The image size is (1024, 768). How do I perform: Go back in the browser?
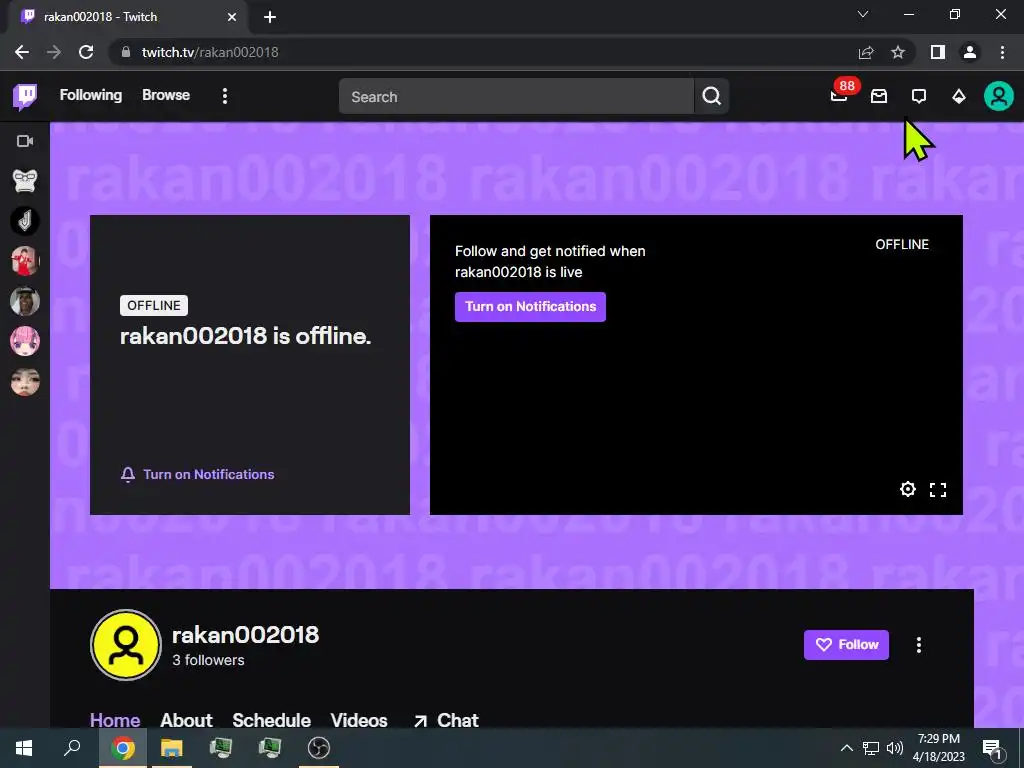click(x=22, y=52)
